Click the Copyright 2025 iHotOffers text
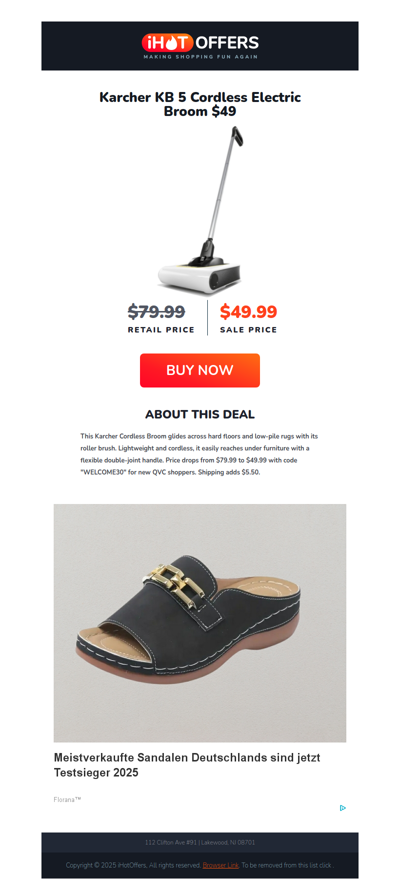The image size is (400, 879). (x=133, y=865)
